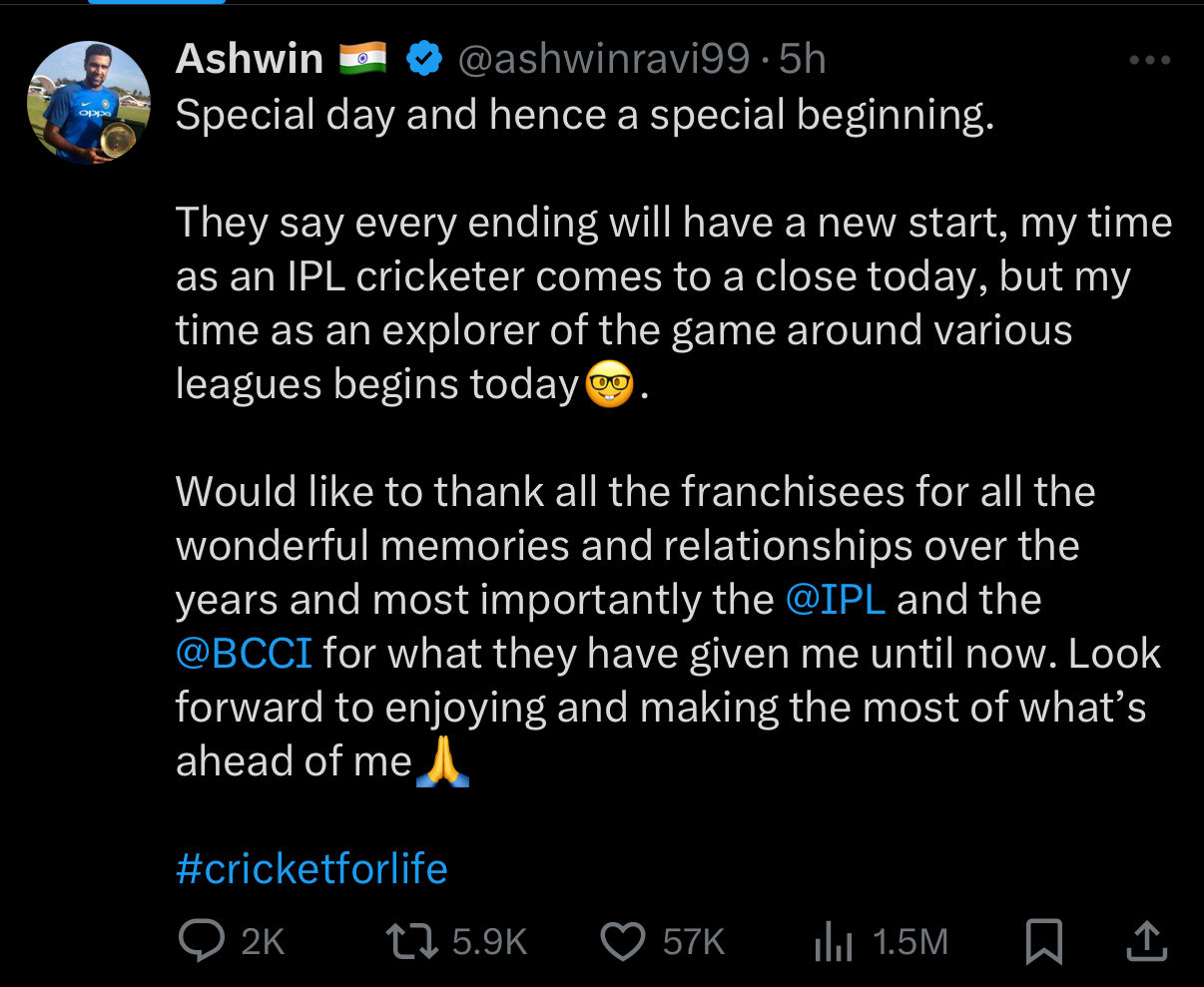Open the share post menu icon
This screenshot has height=987, width=1204.
tap(1146, 941)
